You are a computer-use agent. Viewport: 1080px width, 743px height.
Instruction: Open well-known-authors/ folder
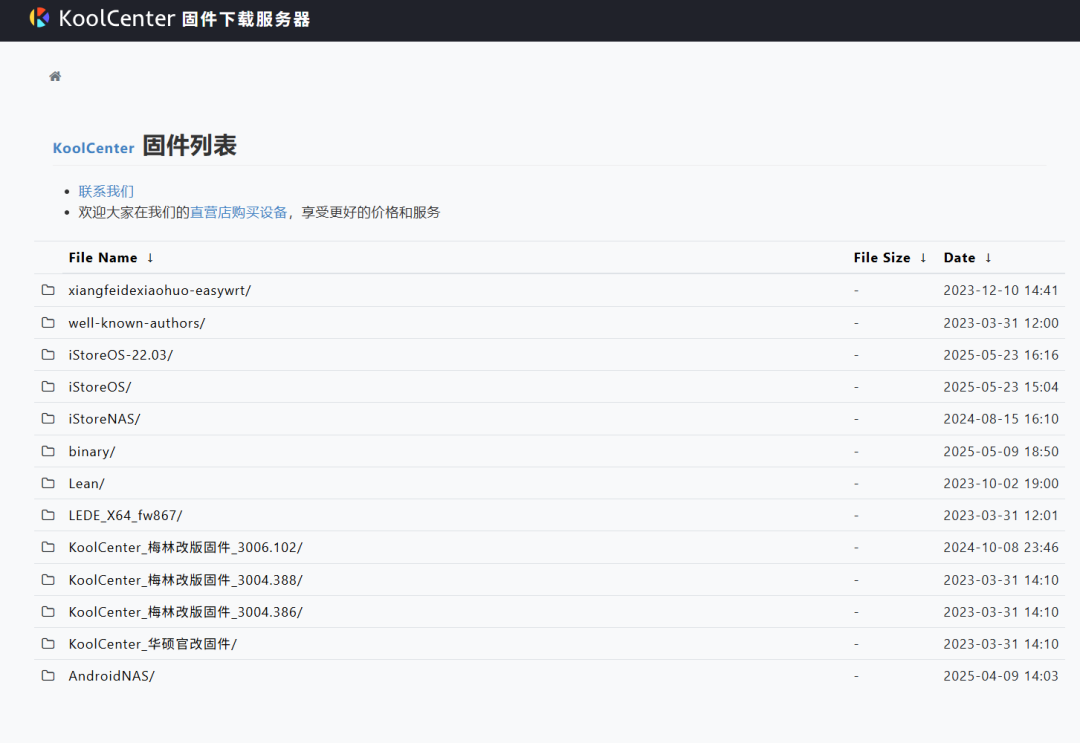coord(136,323)
